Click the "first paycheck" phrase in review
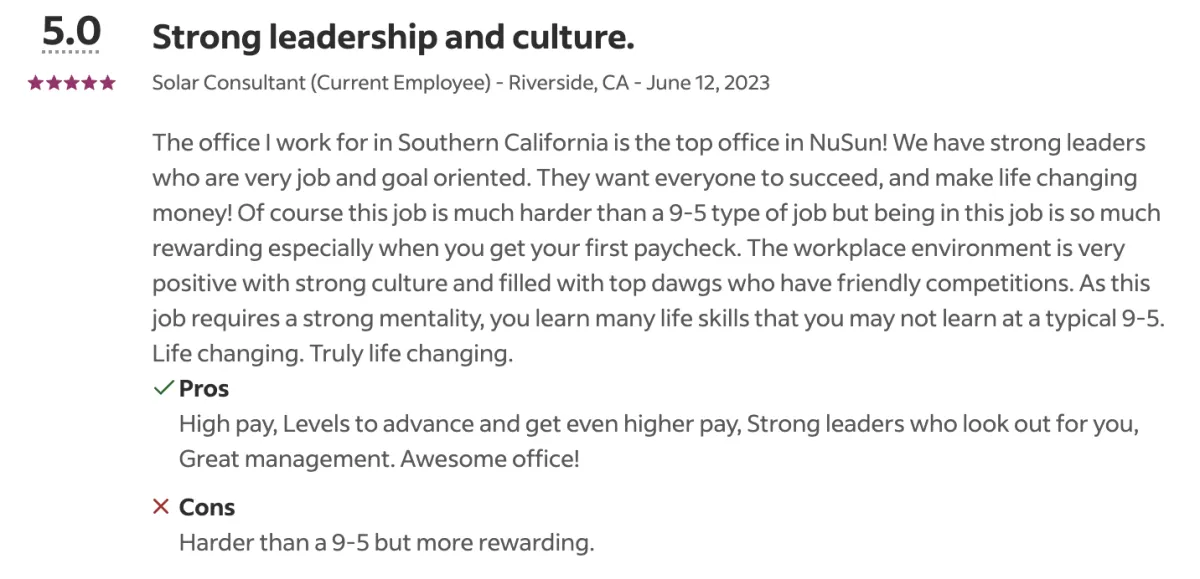 (x=670, y=248)
